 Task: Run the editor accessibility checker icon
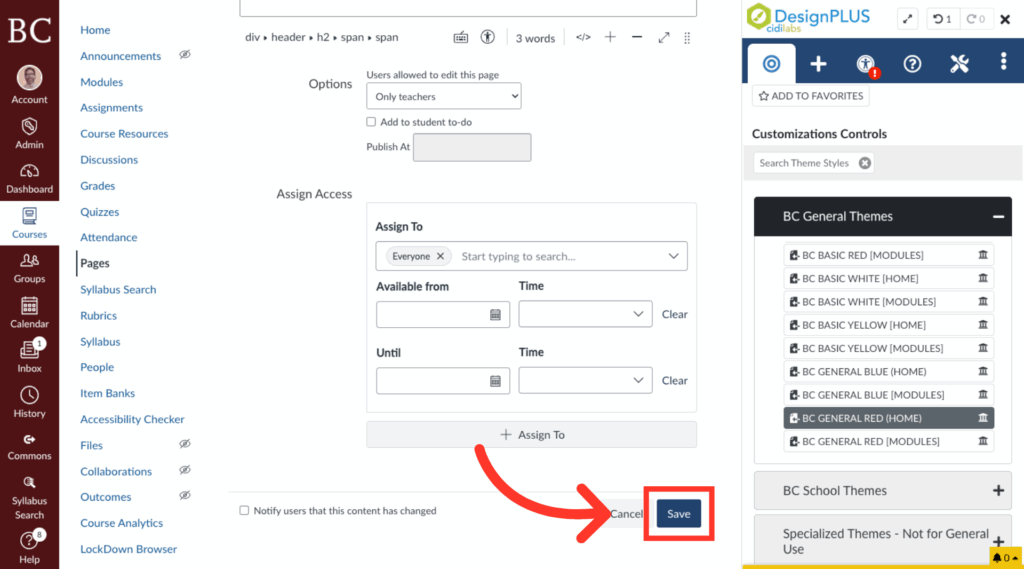pos(487,37)
